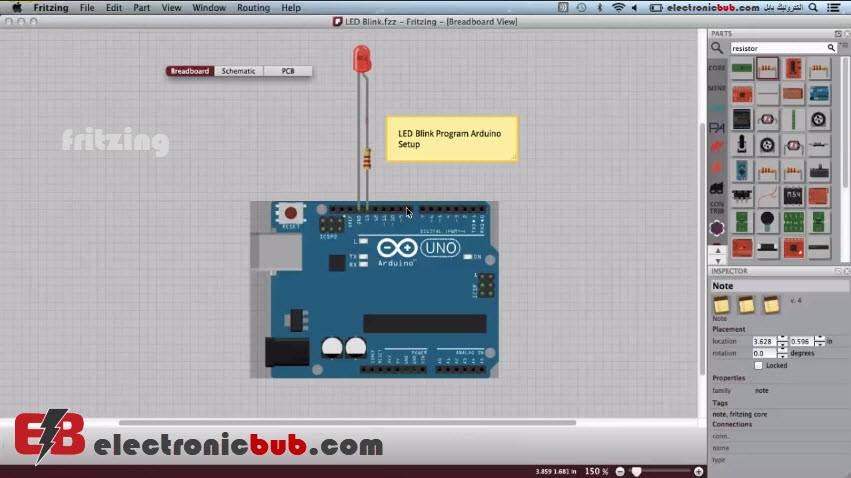The height and width of the screenshot is (478, 851).
Task: Select the Breadboard view tab
Action: pyautogui.click(x=189, y=71)
